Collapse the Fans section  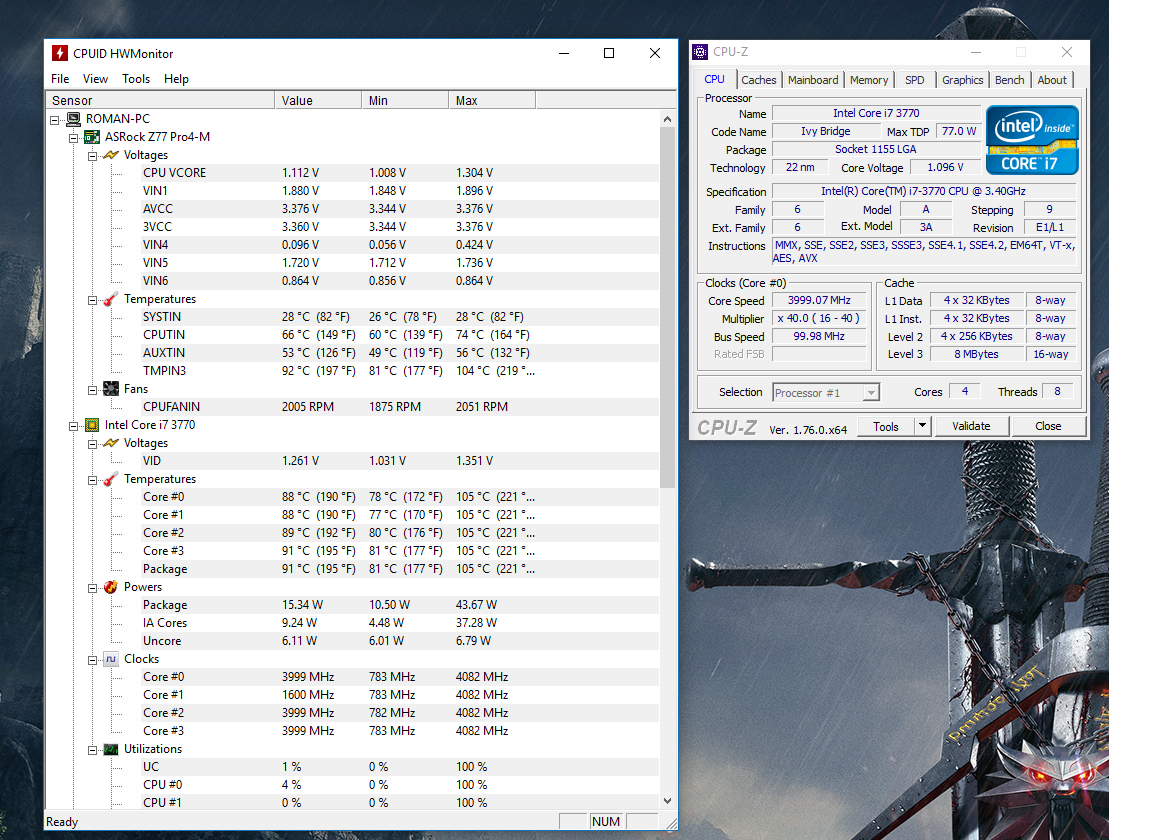(93, 390)
